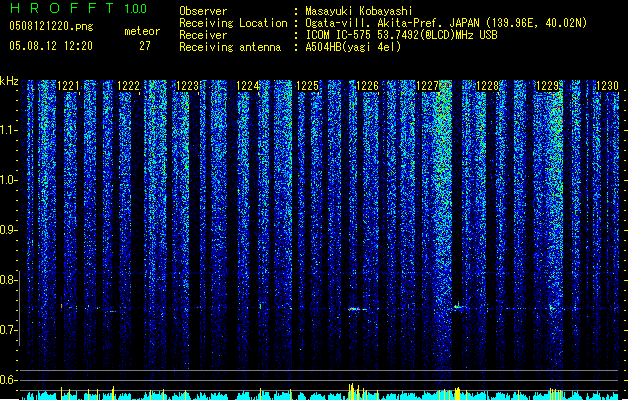Click the 0.8 frequency axis label
The width and height of the screenshot is (629, 400).
pos(8,280)
